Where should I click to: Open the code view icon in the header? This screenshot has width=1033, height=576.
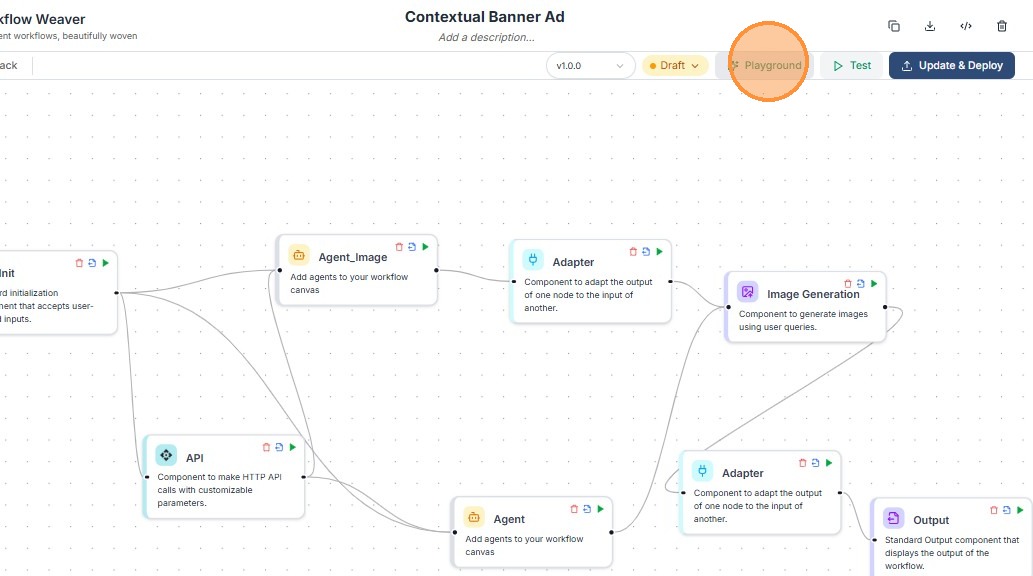(x=966, y=26)
